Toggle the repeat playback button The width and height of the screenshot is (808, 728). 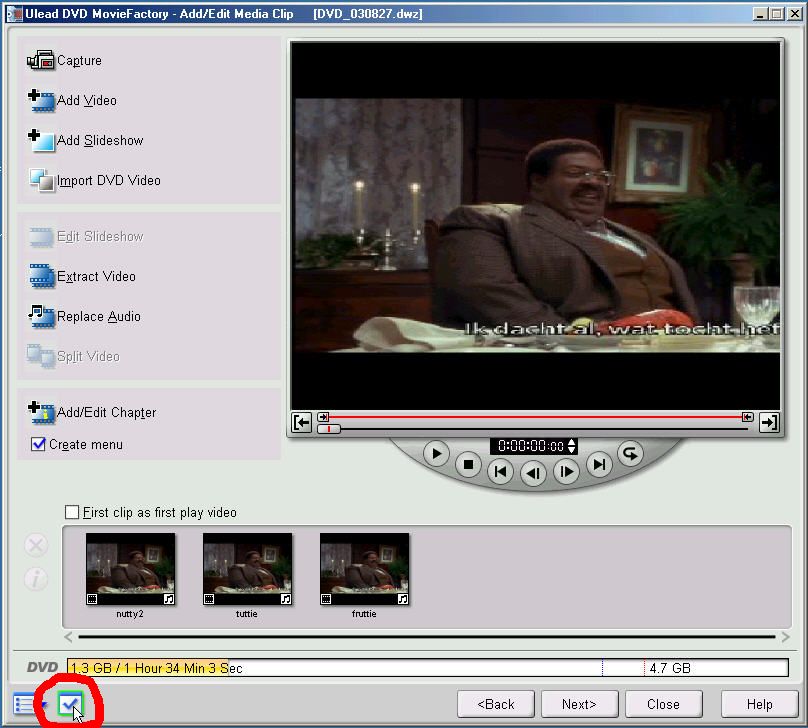tap(630, 454)
